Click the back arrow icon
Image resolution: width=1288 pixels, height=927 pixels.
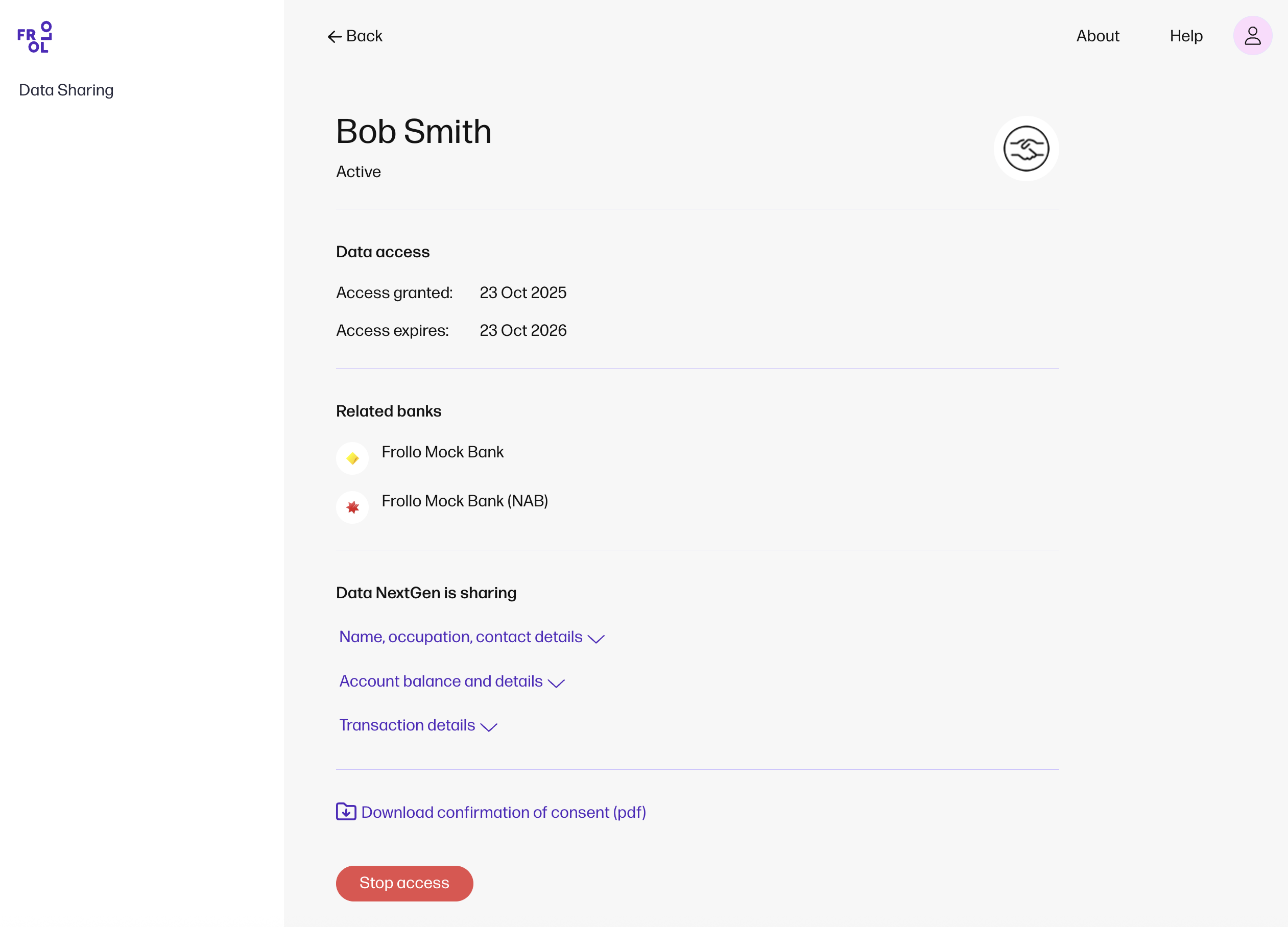[x=335, y=37]
